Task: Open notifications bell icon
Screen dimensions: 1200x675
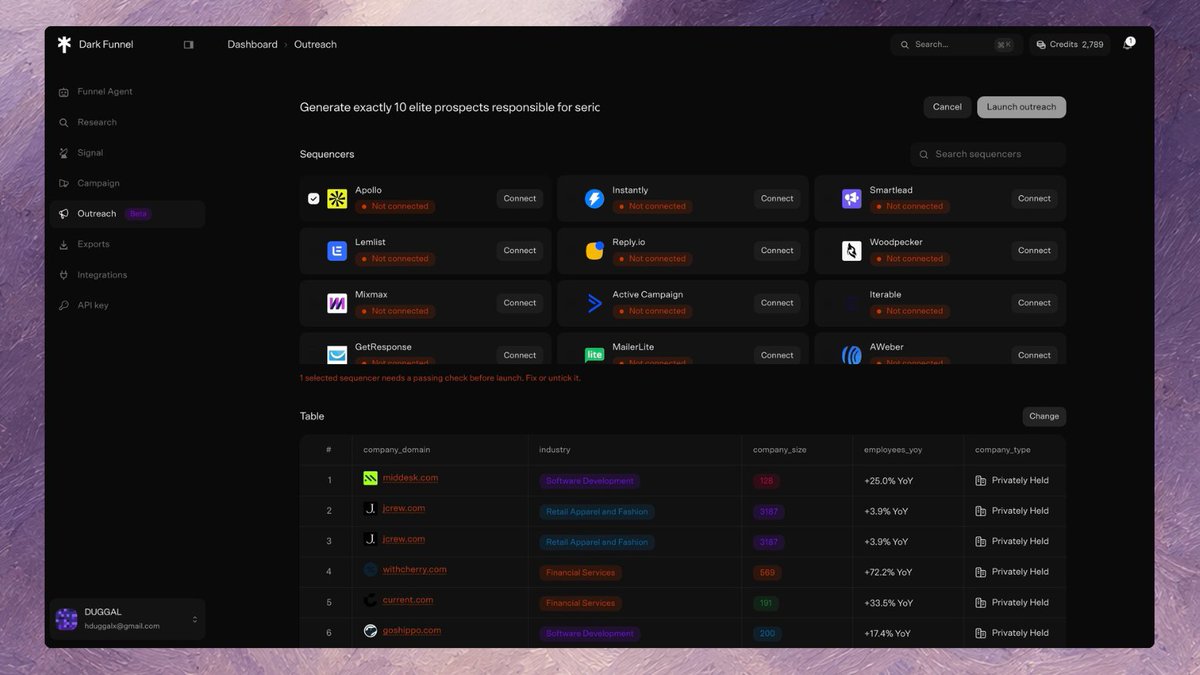Action: click(x=1127, y=45)
